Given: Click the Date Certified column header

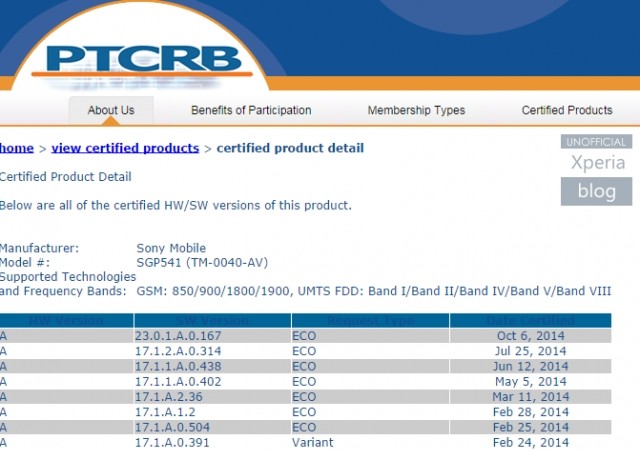Looking at the screenshot, I should tap(531, 321).
